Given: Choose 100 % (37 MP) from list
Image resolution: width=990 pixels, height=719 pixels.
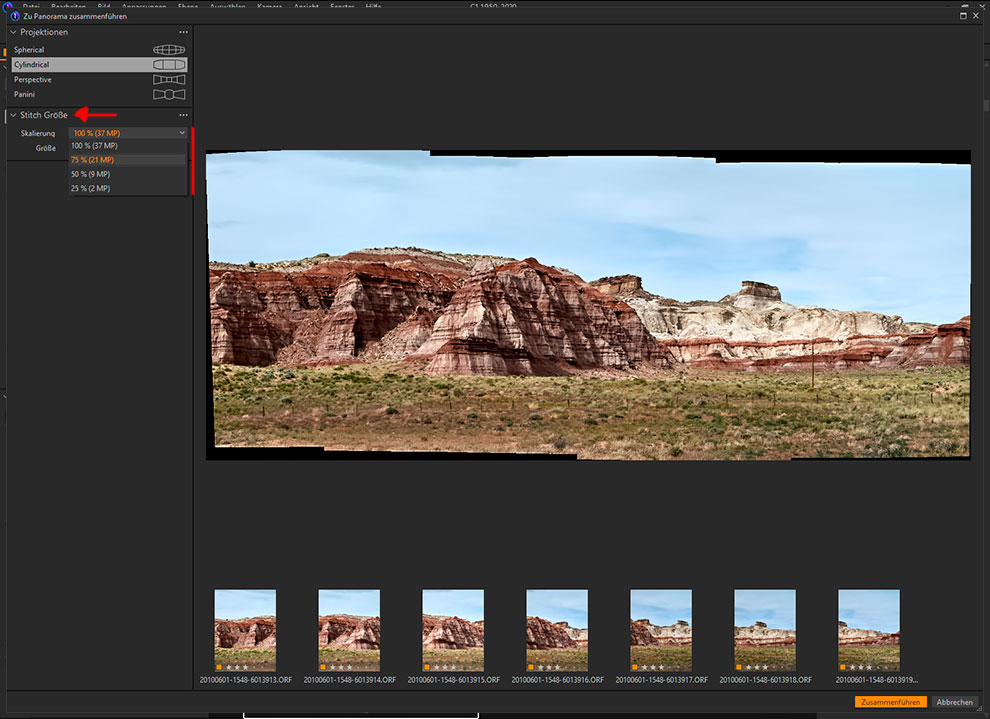Looking at the screenshot, I should pyautogui.click(x=128, y=146).
